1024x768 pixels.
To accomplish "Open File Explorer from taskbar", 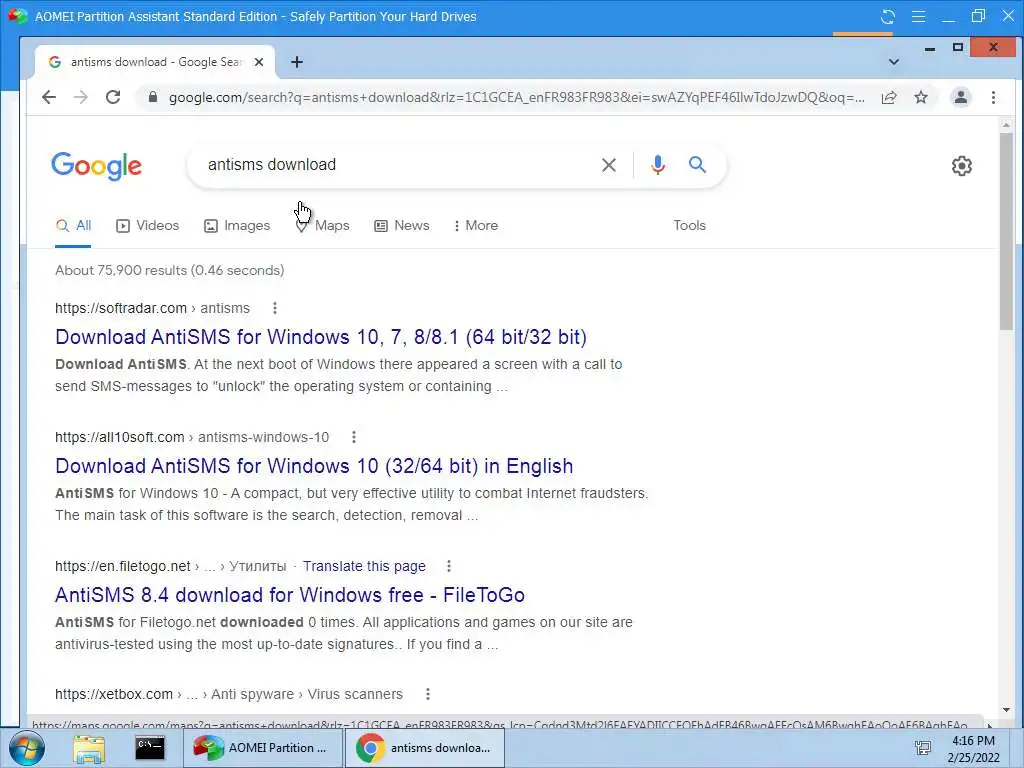I will 89,748.
